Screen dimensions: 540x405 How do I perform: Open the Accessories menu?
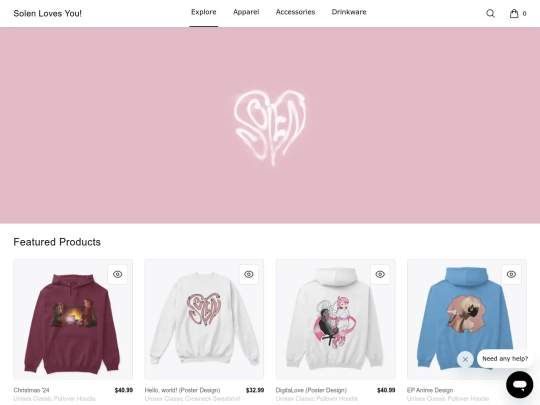295,12
